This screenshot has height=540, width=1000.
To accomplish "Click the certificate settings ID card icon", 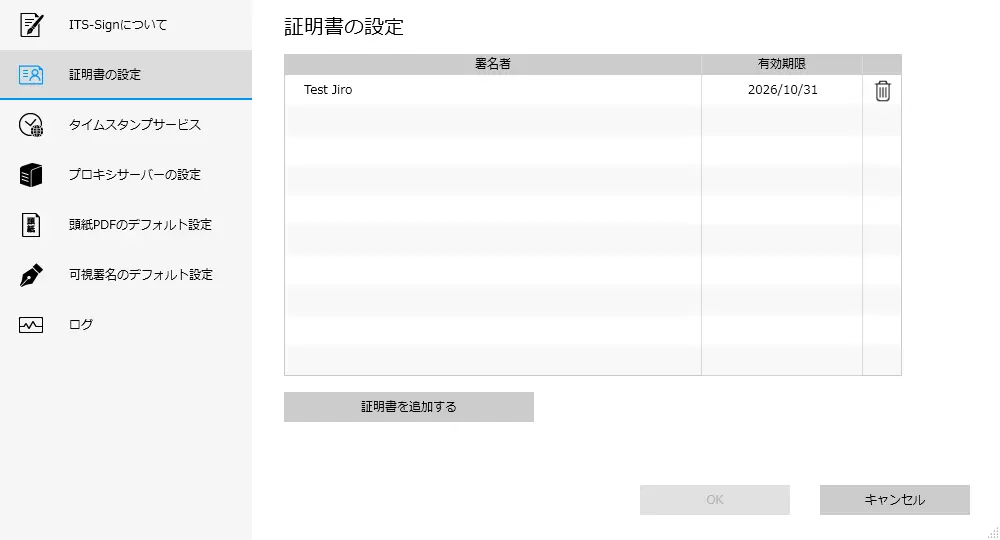I will pyautogui.click(x=31, y=75).
